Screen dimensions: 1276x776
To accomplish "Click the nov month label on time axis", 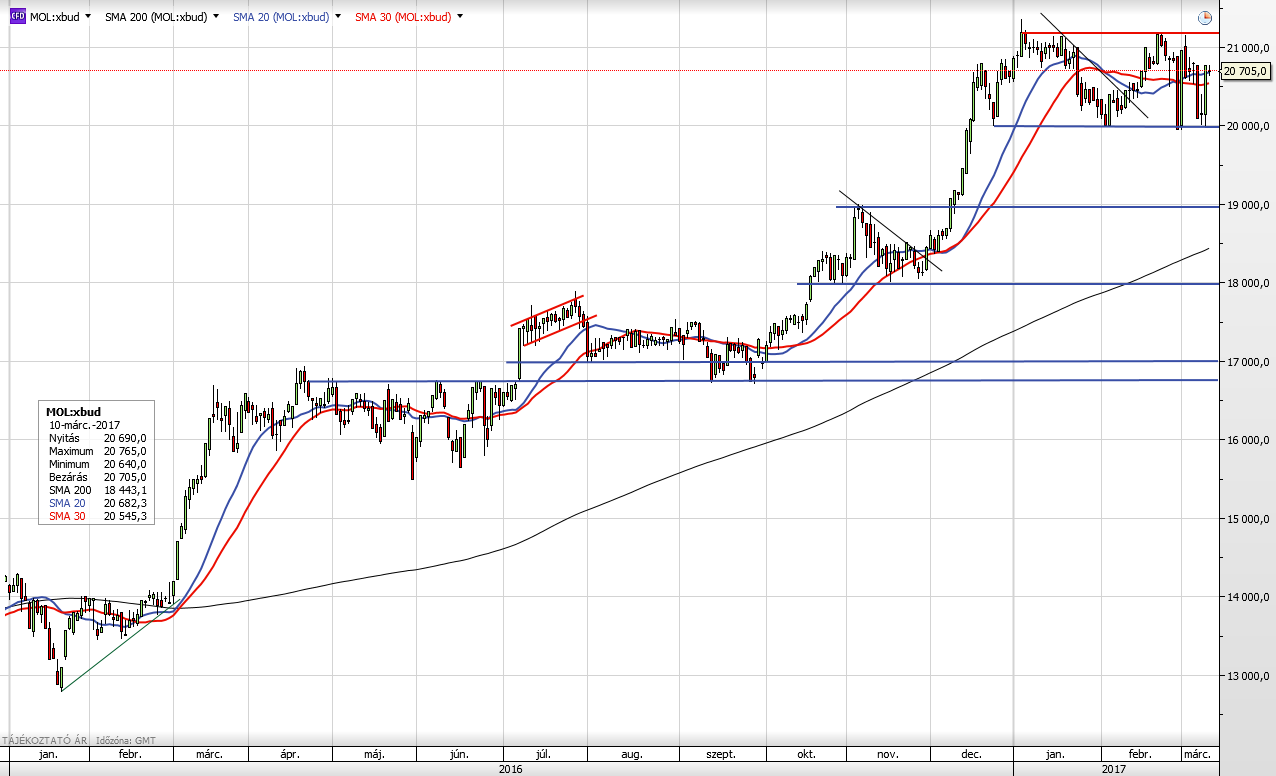I will click(x=888, y=754).
